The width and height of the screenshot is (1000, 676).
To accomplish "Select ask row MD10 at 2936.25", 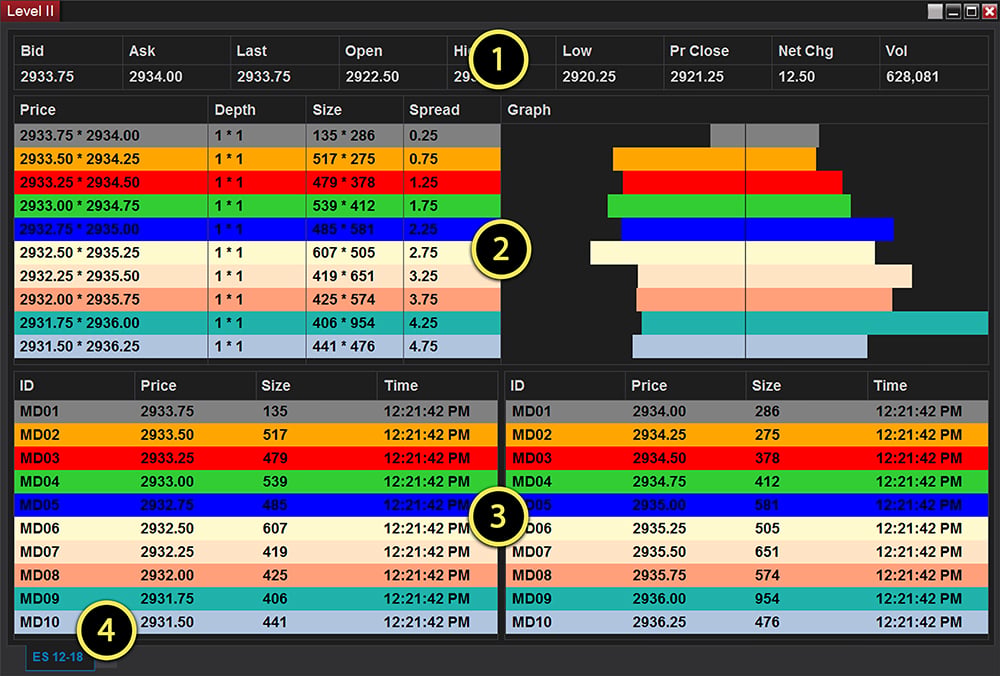I will pos(747,622).
